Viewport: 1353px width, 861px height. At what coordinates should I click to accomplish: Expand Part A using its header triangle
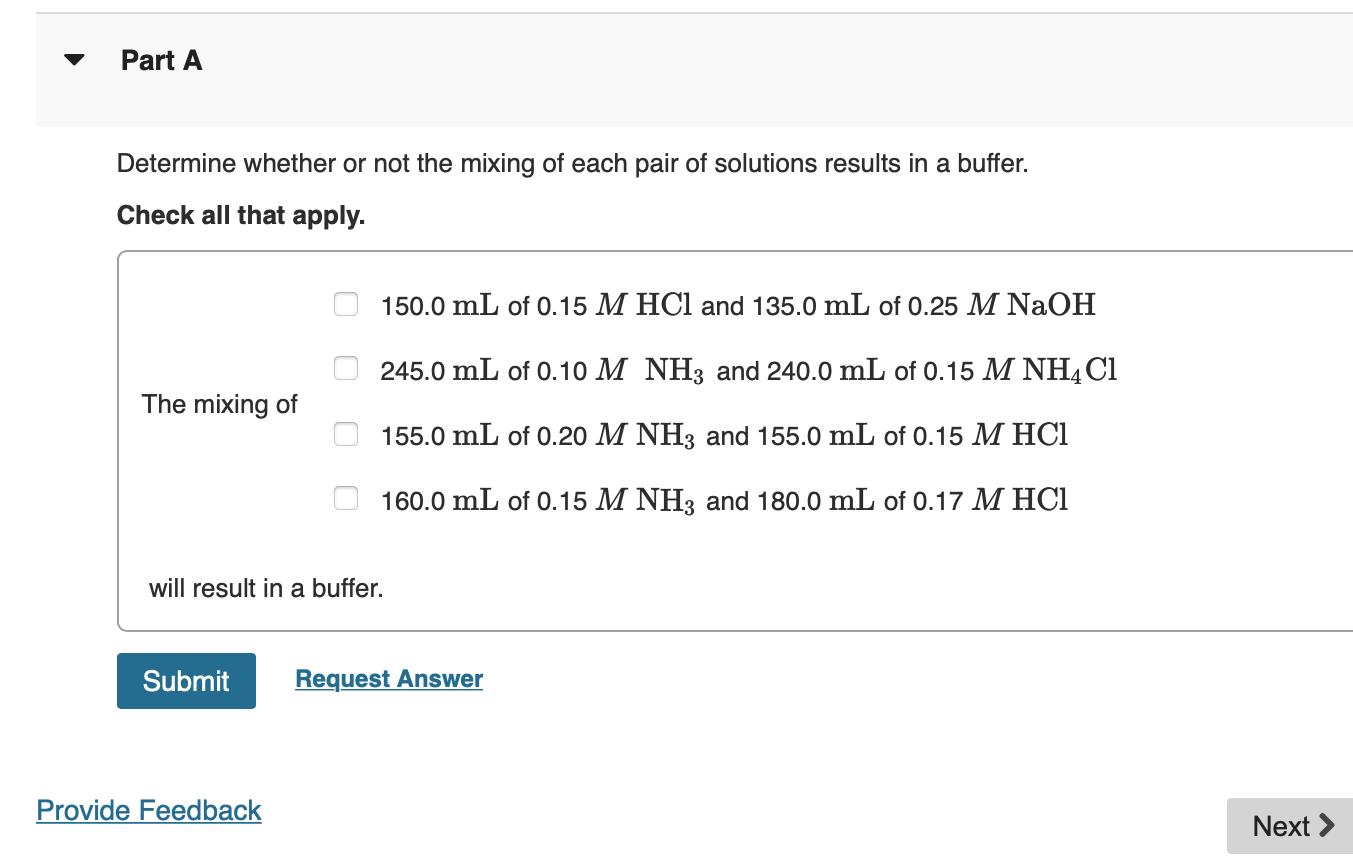click(74, 59)
